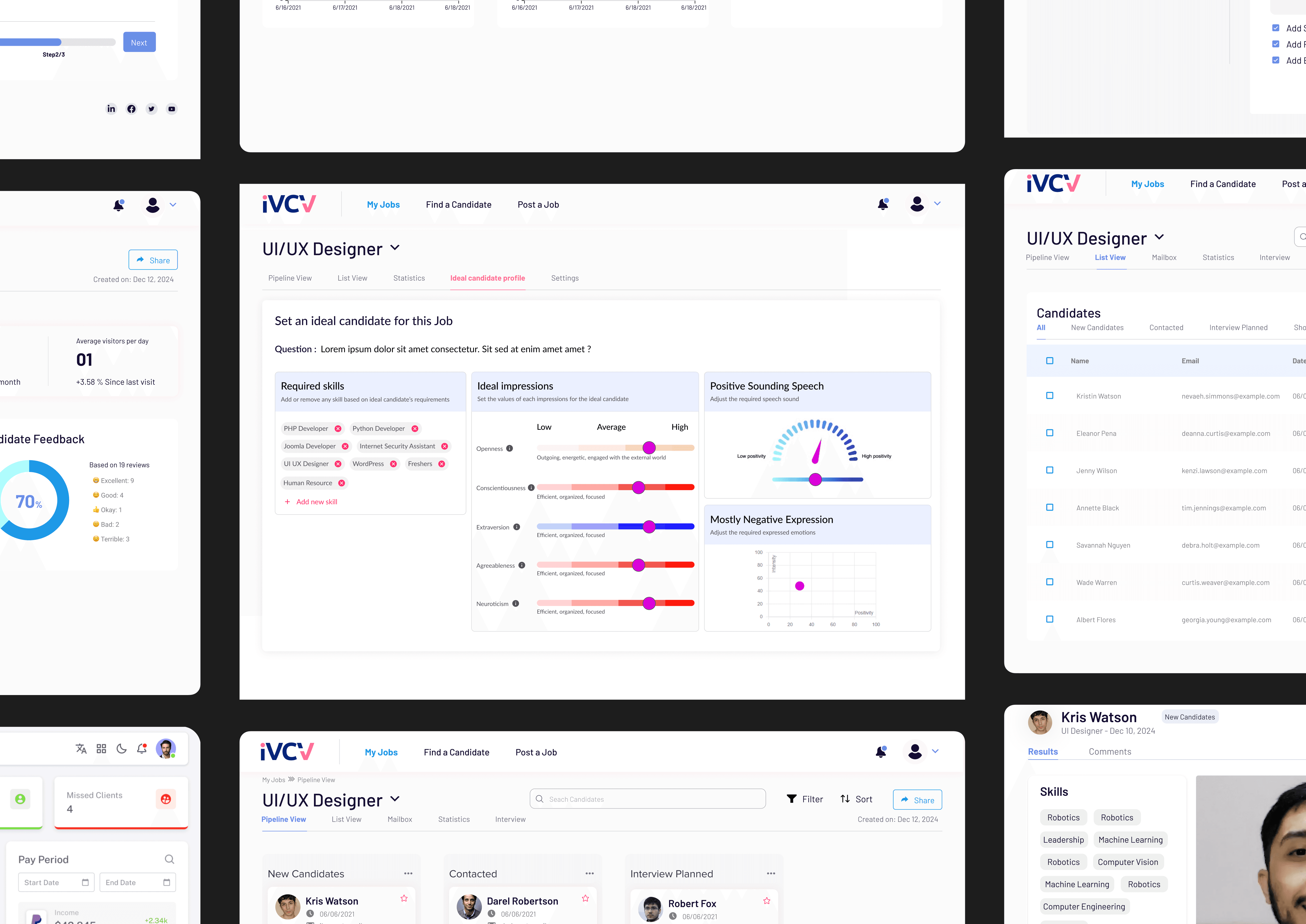Click the LinkedIn social icon
Viewport: 1306px width, 924px height.
pos(112,109)
